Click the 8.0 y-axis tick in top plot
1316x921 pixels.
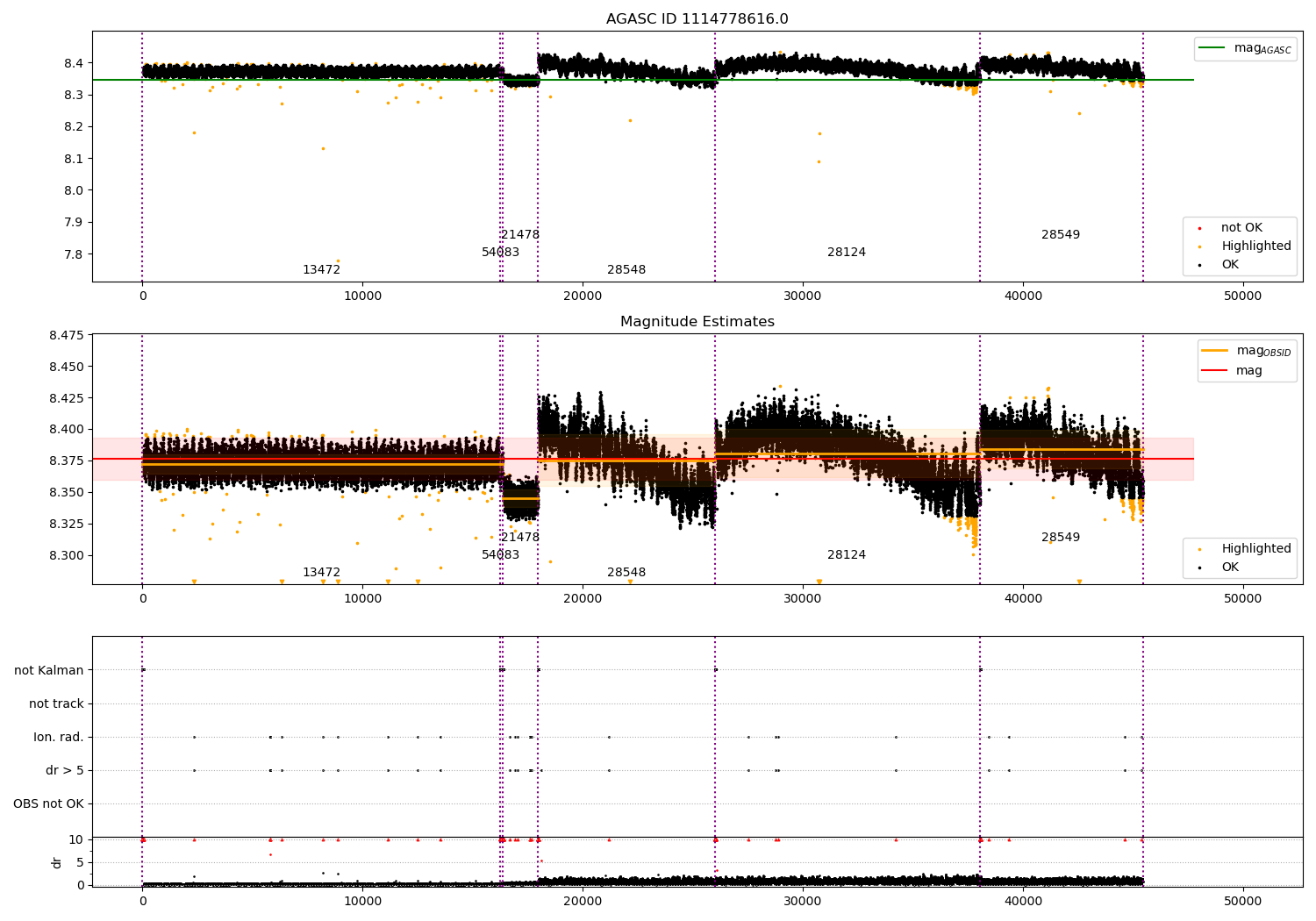74,190
